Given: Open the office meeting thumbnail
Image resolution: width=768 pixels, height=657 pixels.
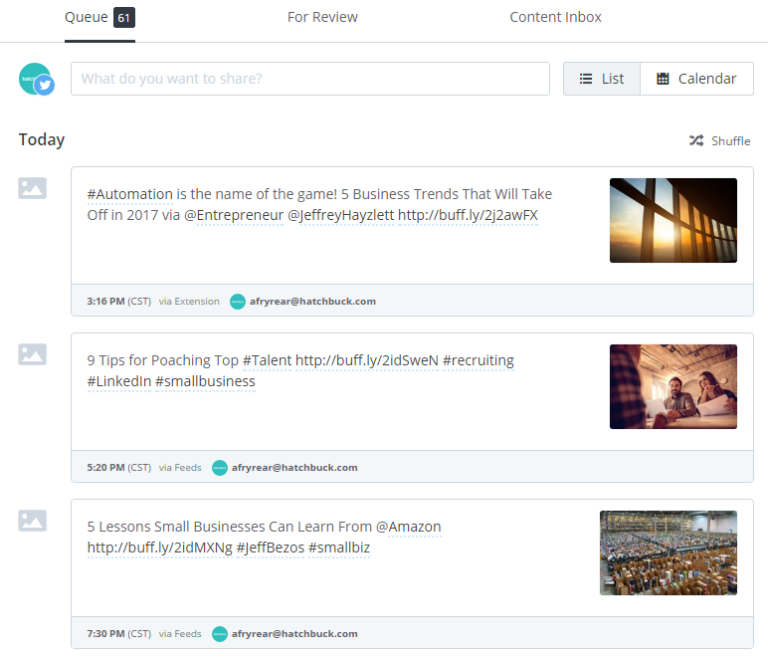Looking at the screenshot, I should coord(673,387).
